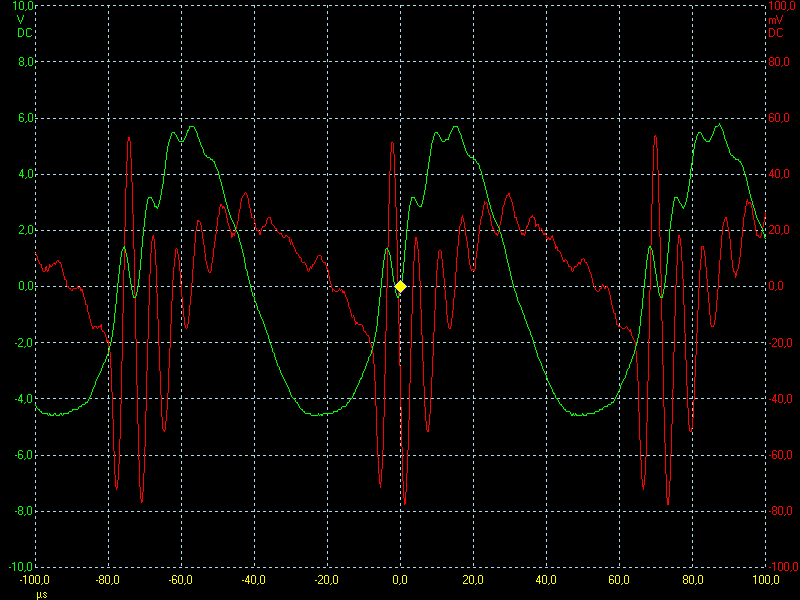This screenshot has width=800, height=600.
Task: Click the time axis label 100,0 at bottom right
Action: tap(765, 580)
